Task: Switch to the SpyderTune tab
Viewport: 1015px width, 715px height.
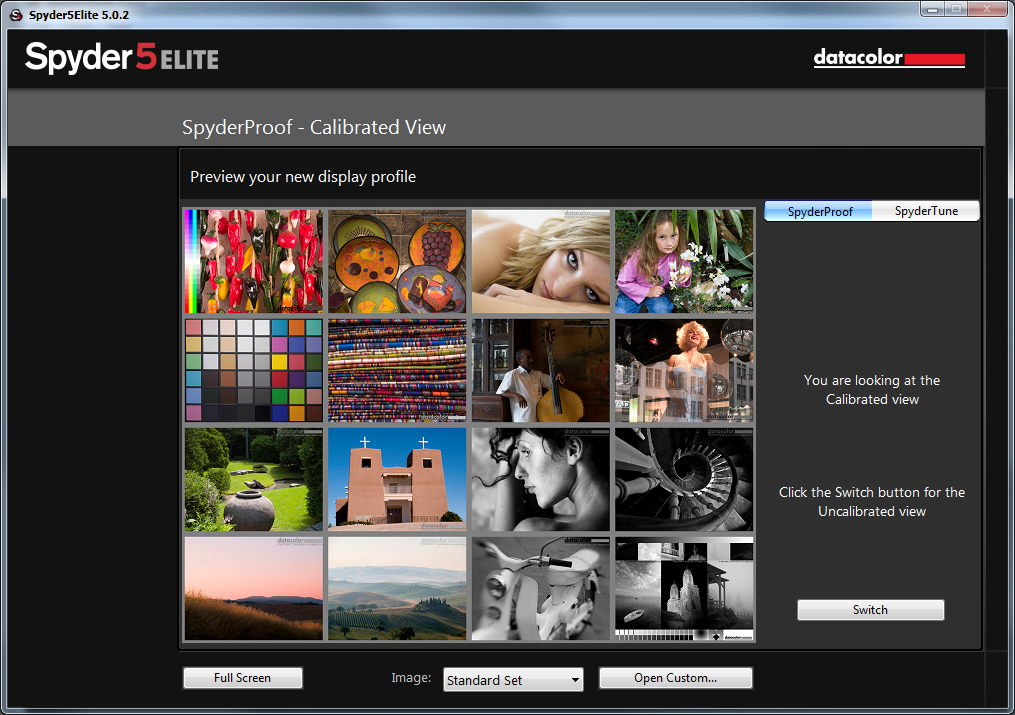Action: [x=926, y=211]
